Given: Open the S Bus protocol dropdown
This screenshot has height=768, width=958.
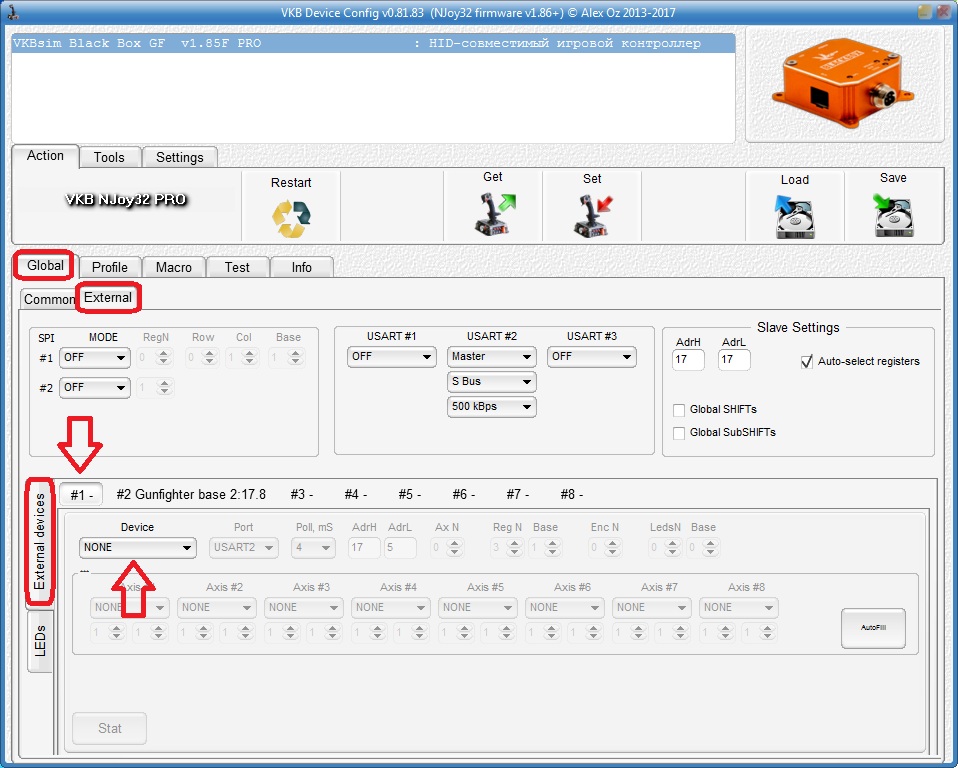Looking at the screenshot, I should point(491,382).
